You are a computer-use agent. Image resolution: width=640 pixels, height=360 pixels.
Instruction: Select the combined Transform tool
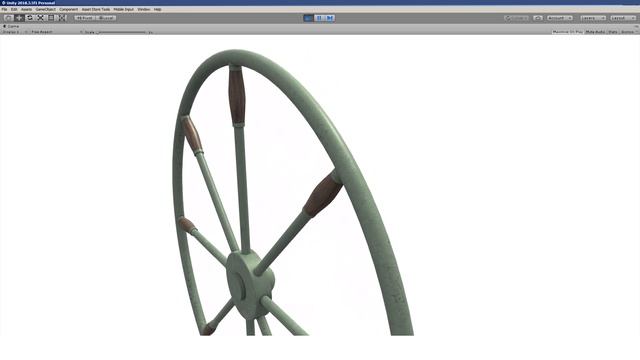pyautogui.click(x=62, y=18)
